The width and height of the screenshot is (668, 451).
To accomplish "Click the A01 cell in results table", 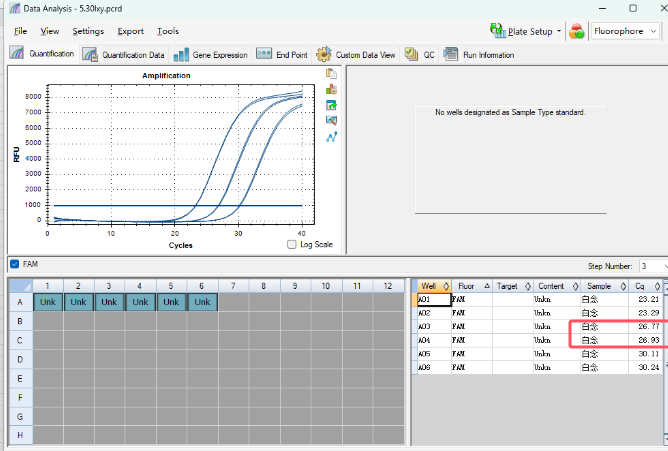I will pos(434,299).
